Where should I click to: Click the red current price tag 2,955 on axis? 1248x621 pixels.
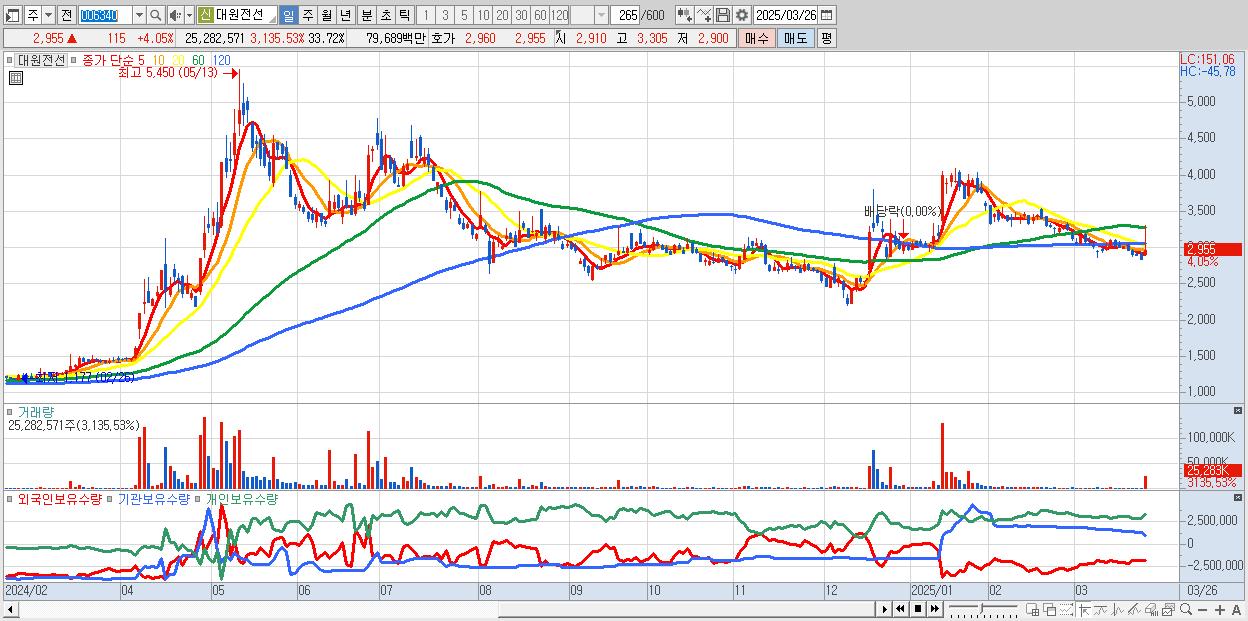point(1212,249)
